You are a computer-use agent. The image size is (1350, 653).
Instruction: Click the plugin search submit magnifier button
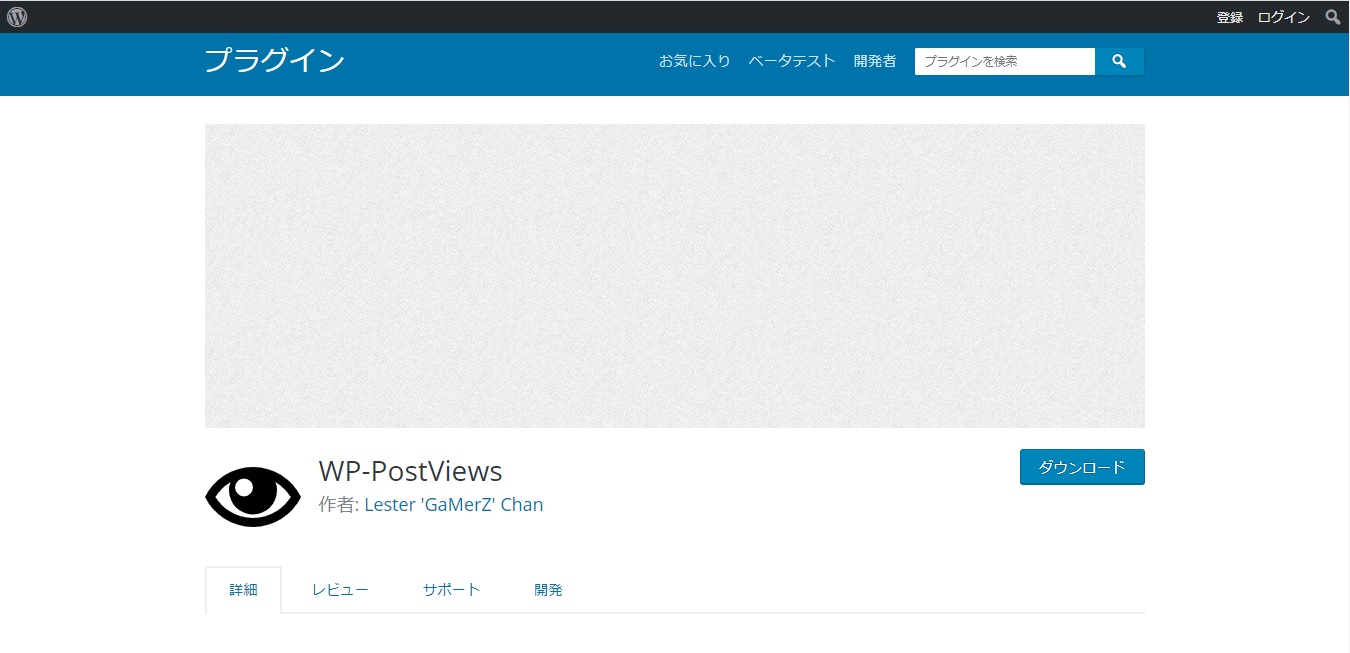pyautogui.click(x=1119, y=61)
